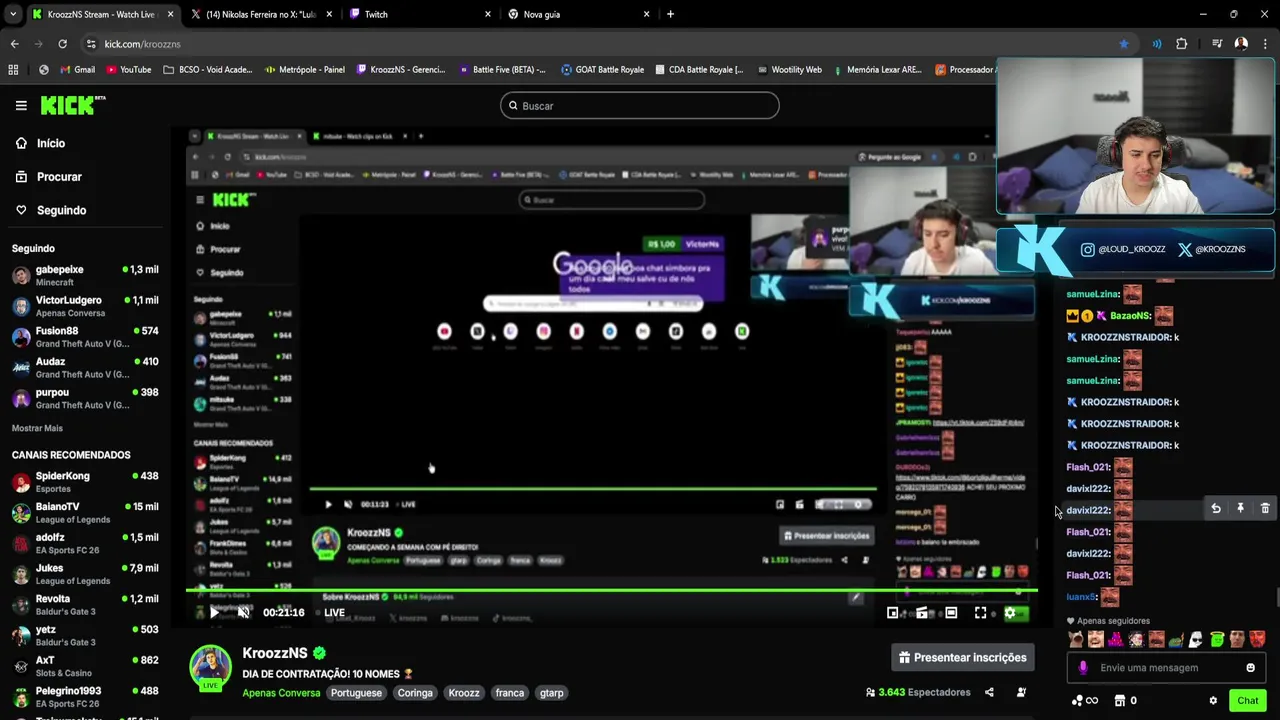Screen dimensions: 1280x720
Task: Open the YouTube bookmark
Action: [x=128, y=70]
